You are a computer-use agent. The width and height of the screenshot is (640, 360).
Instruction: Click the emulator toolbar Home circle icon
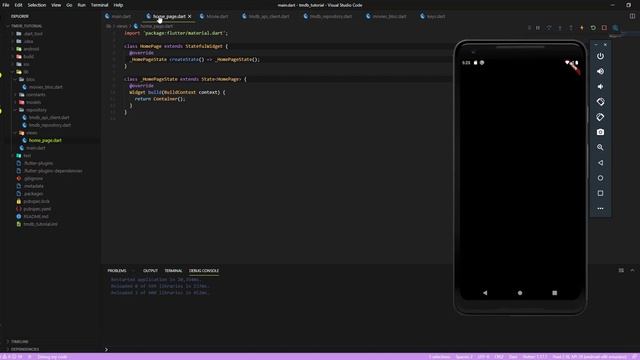tap(600, 178)
